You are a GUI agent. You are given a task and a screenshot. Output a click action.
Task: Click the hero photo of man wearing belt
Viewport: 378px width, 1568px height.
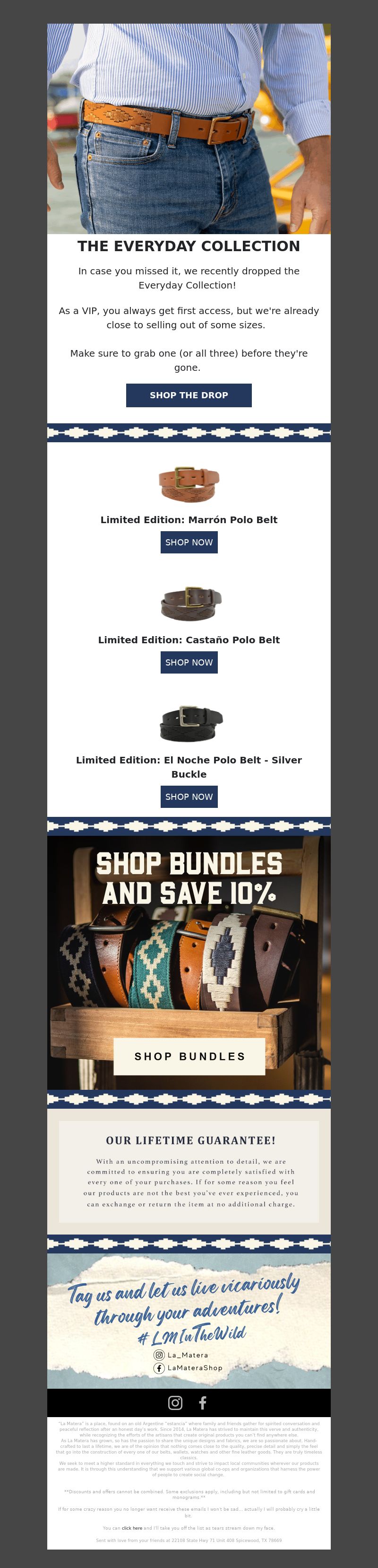(x=189, y=129)
